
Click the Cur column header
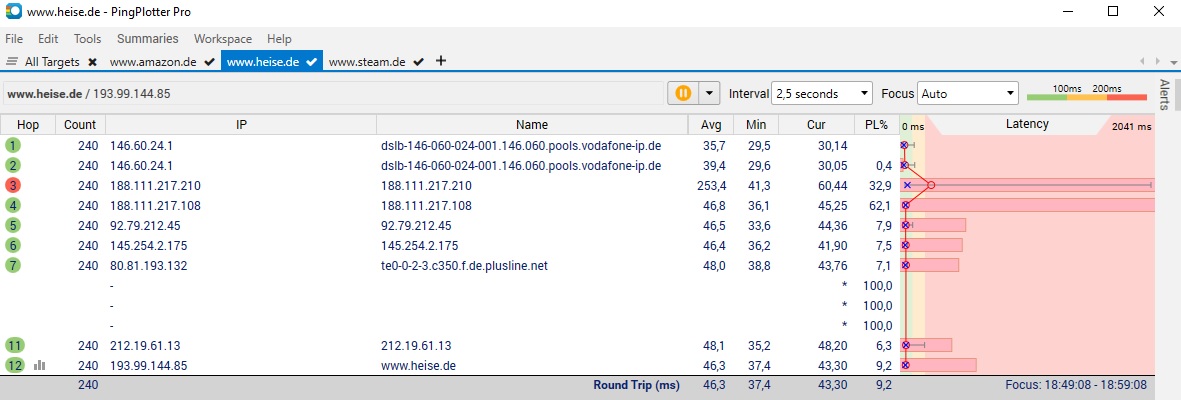point(816,124)
